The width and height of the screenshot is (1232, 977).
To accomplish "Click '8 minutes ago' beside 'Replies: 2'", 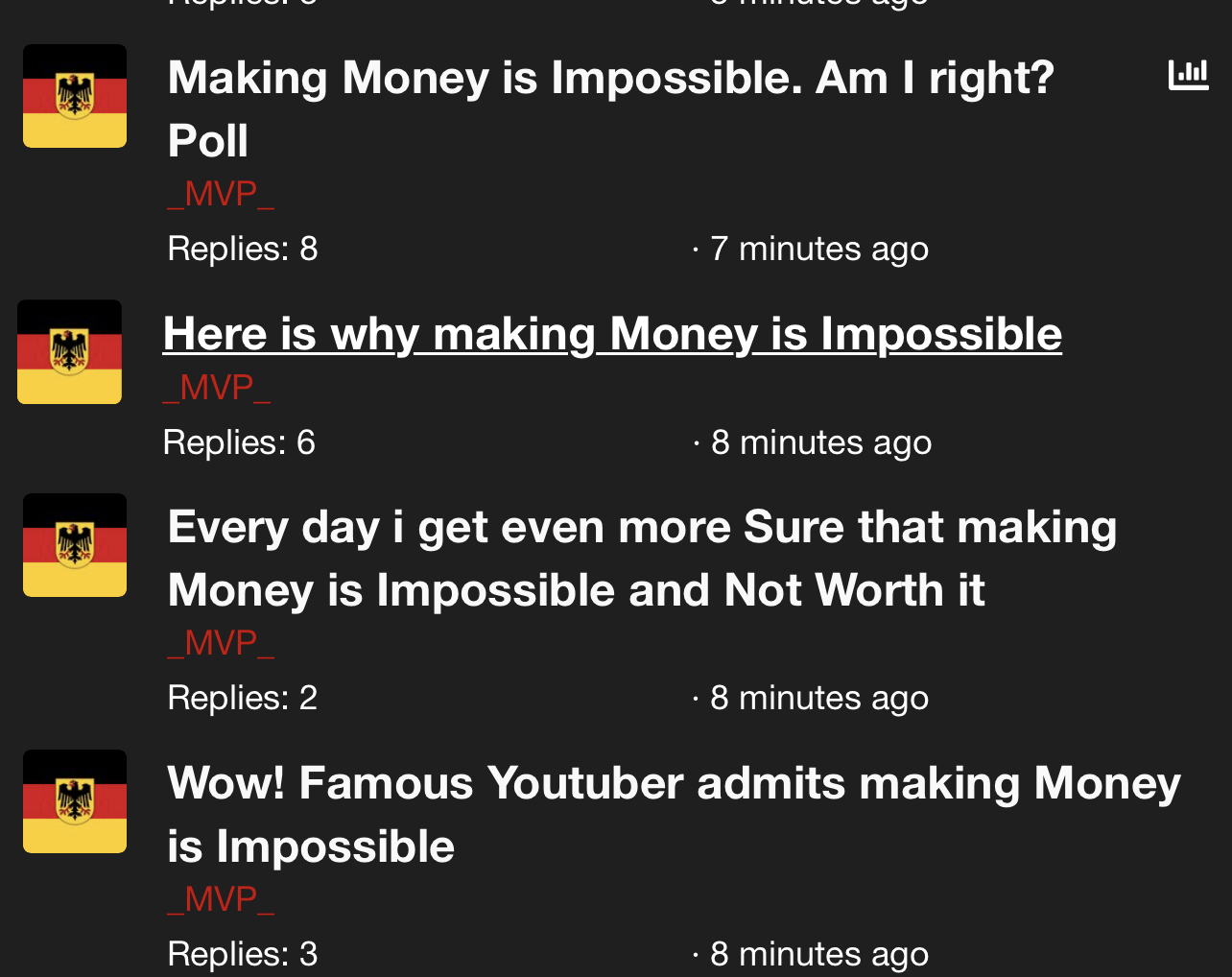I will click(819, 698).
